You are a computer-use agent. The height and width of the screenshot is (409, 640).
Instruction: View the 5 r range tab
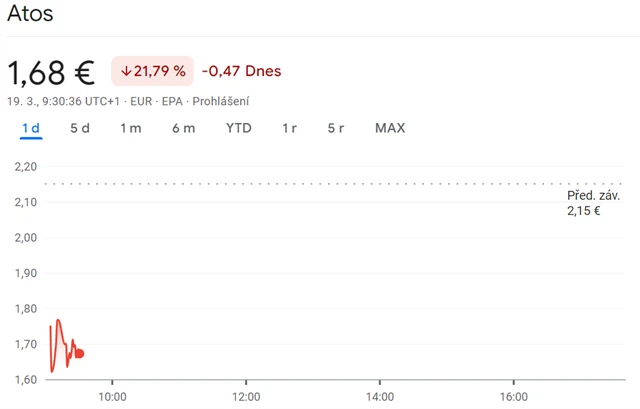[x=336, y=128]
